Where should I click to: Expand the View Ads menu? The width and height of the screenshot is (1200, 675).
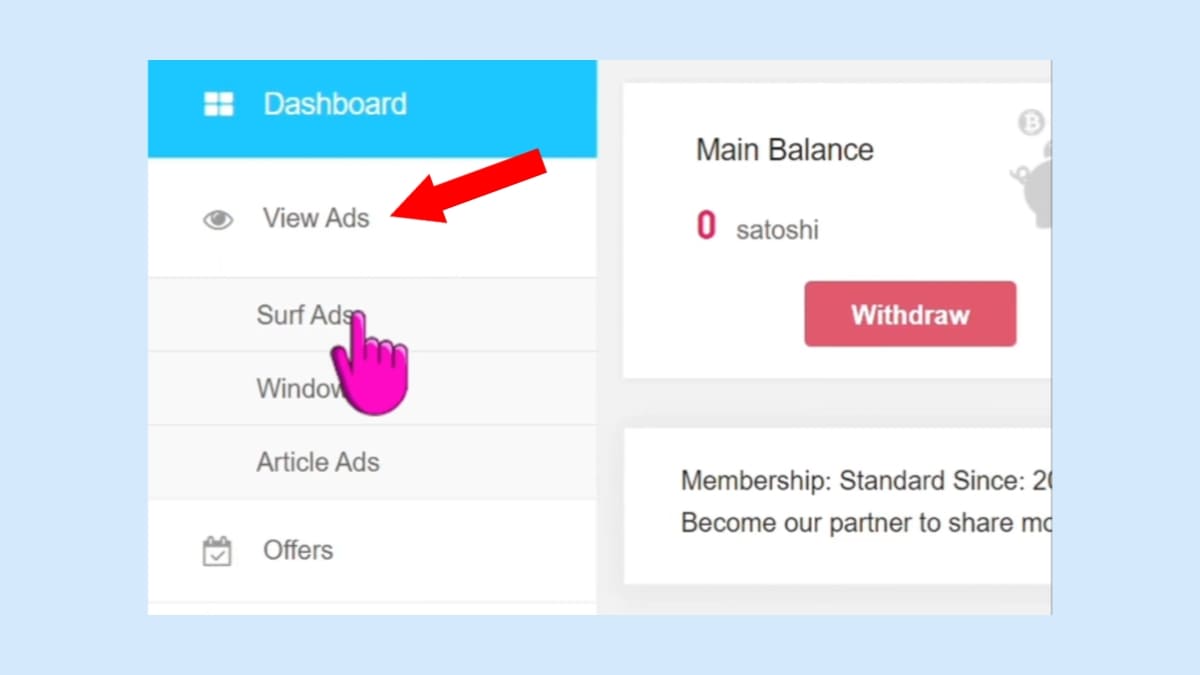click(316, 218)
